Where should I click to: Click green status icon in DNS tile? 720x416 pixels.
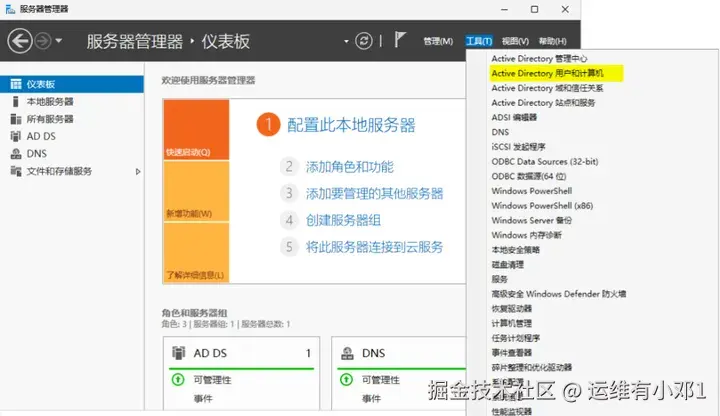347,380
